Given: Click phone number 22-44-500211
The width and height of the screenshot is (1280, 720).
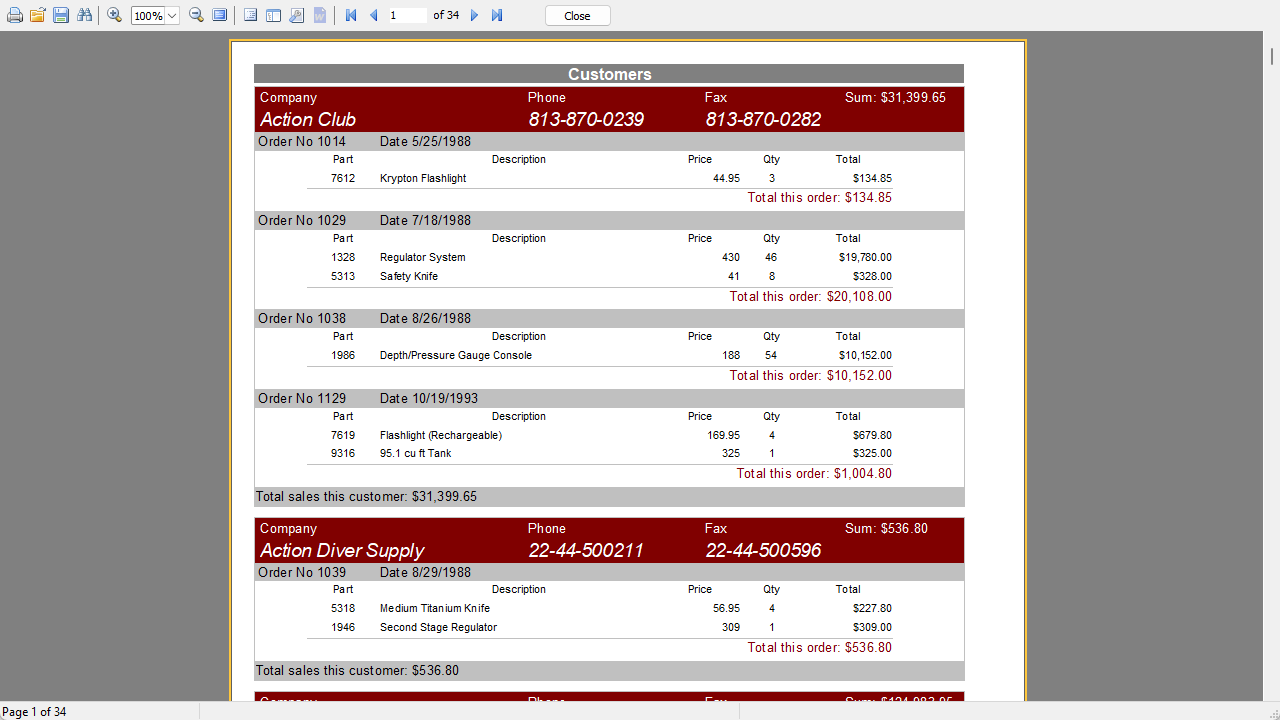Looking at the screenshot, I should coord(586,550).
